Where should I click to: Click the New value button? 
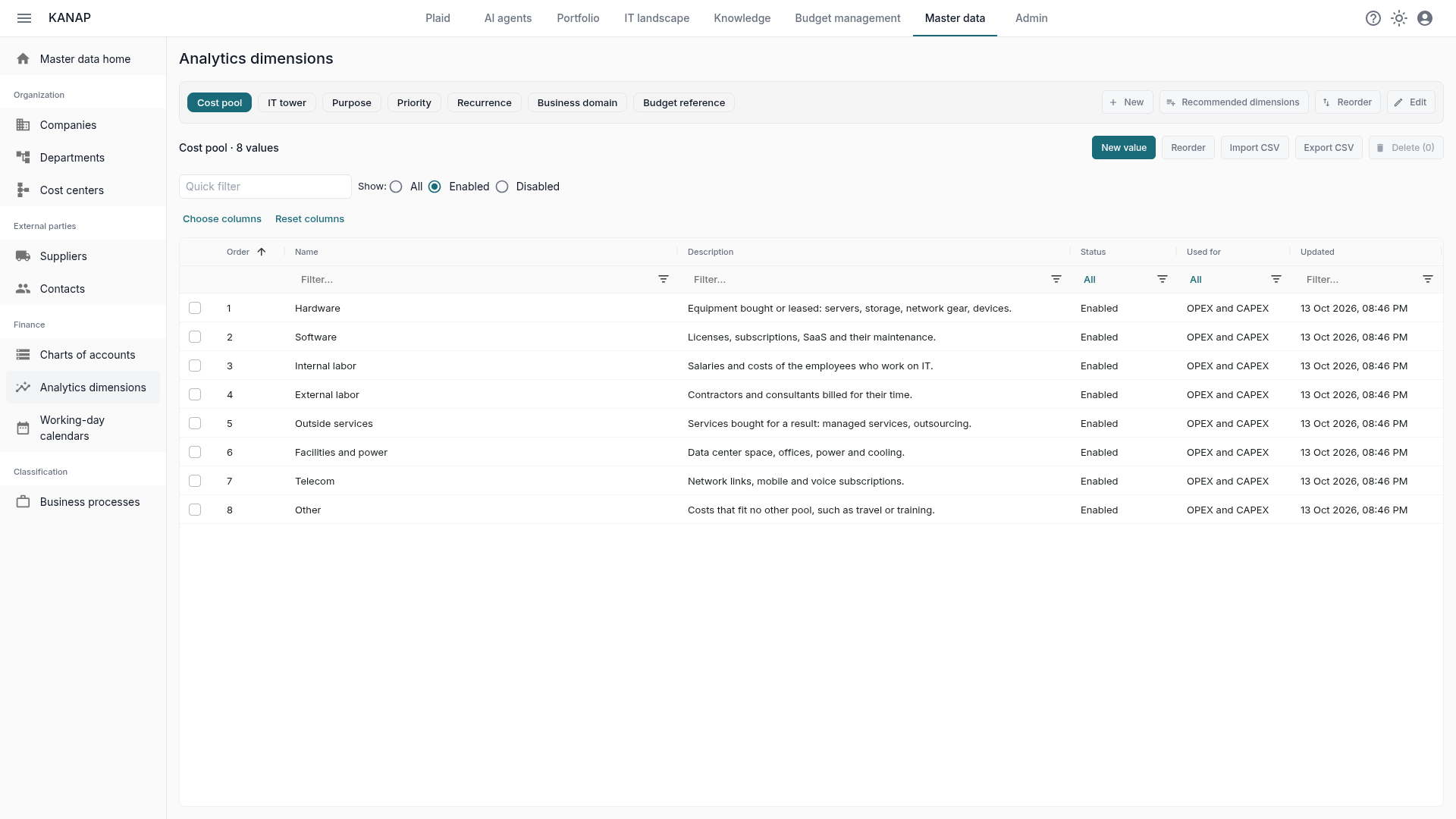click(x=1124, y=148)
